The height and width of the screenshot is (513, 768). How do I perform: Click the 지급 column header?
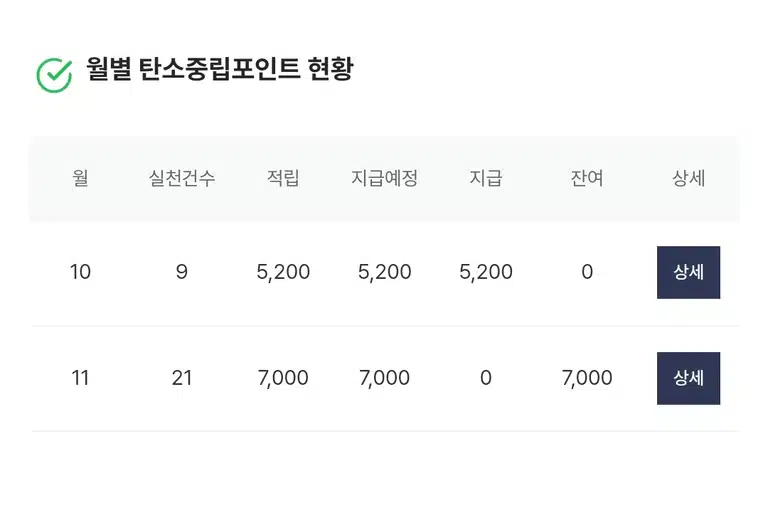tap(486, 178)
